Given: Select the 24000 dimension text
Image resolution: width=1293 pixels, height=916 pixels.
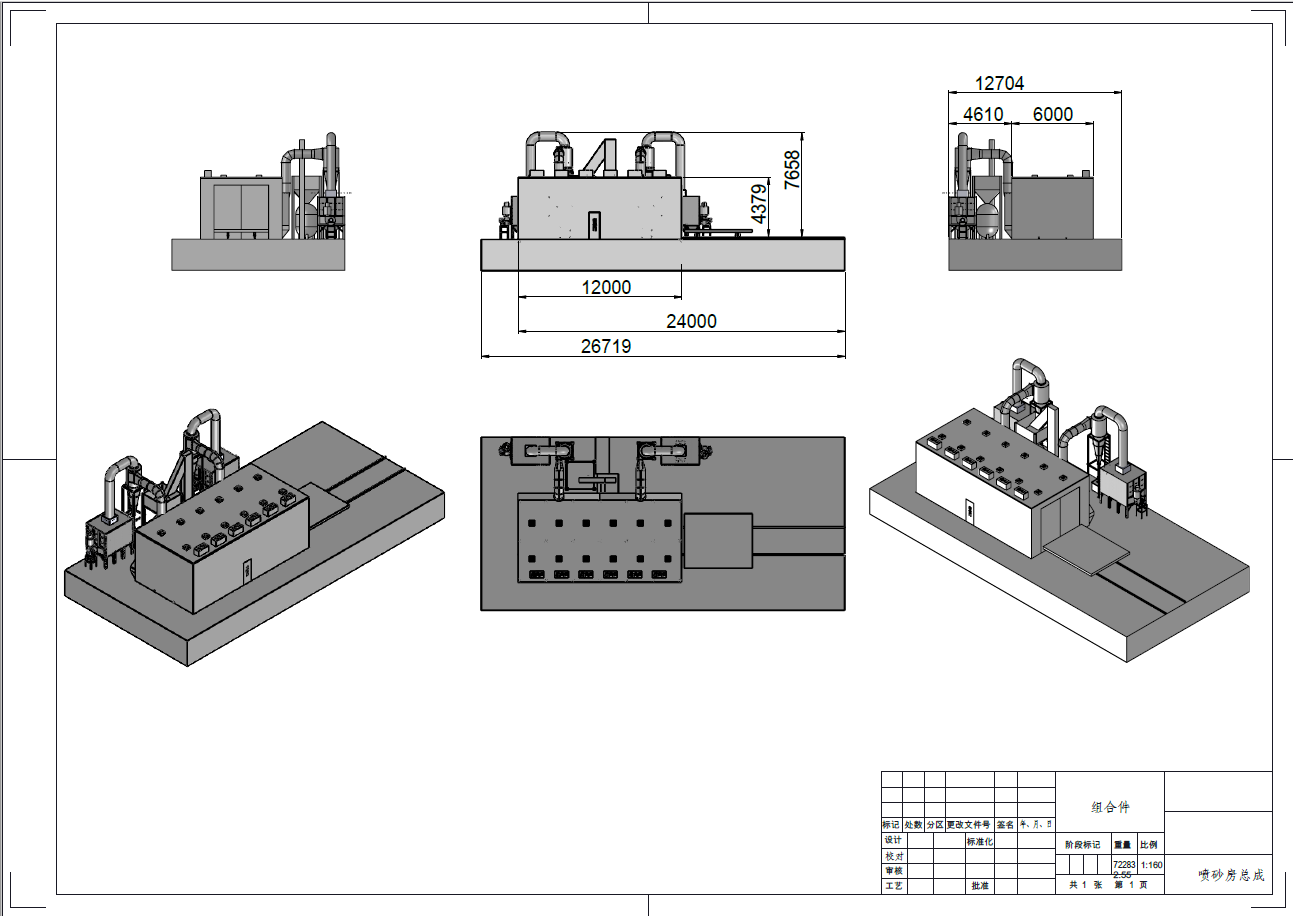Looking at the screenshot, I should pyautogui.click(x=691, y=321).
